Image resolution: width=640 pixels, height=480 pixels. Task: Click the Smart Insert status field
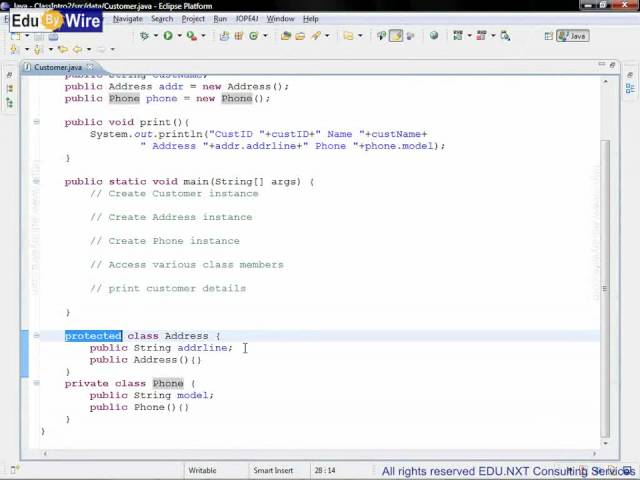(x=273, y=471)
